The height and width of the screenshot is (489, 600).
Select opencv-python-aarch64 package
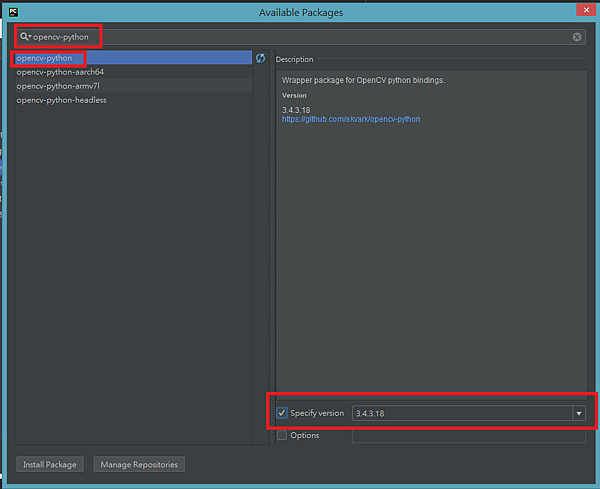point(133,72)
